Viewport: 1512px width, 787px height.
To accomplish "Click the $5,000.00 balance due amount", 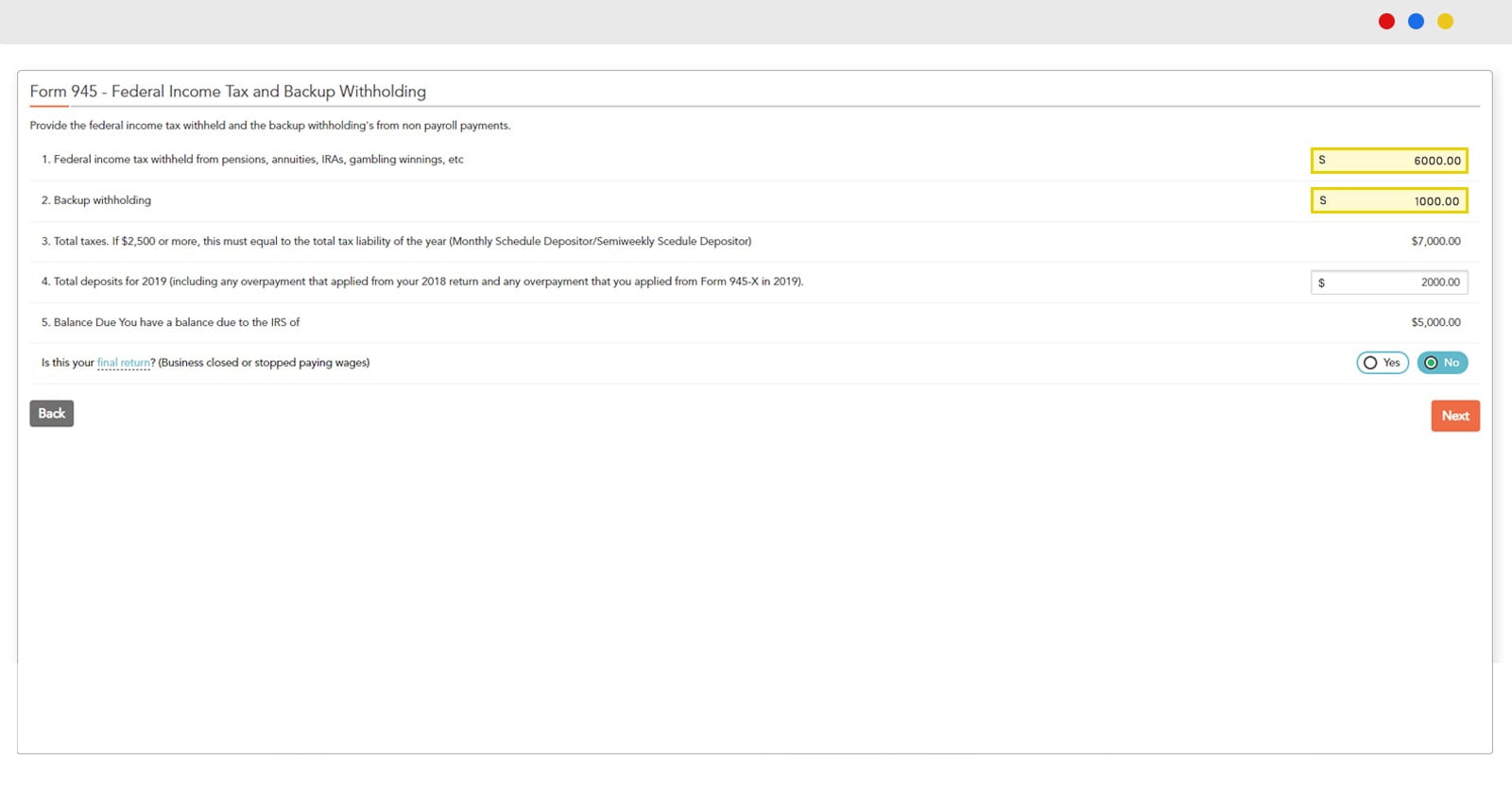I will [1435, 323].
